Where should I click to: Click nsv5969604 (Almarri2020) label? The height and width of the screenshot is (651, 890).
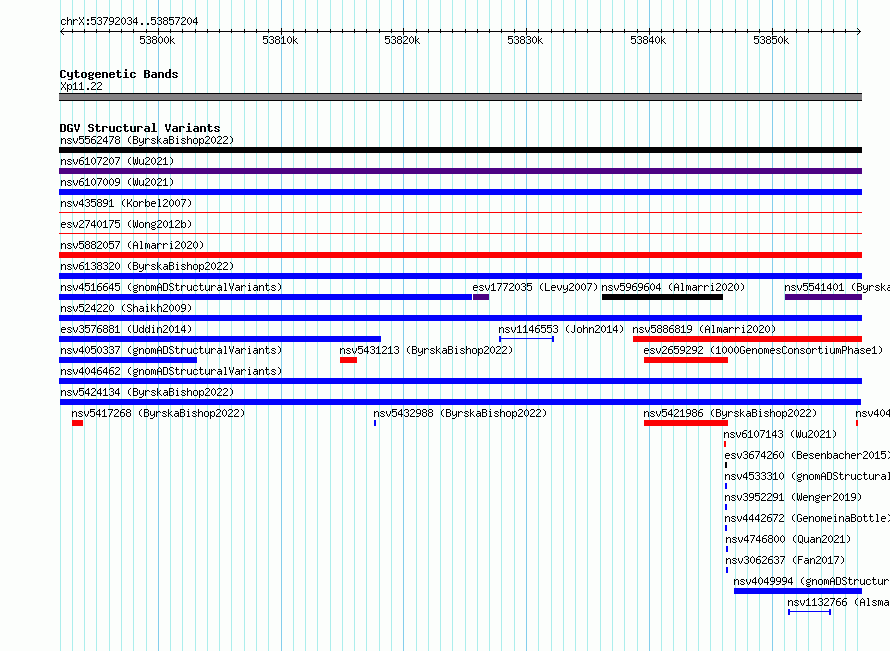tap(673, 287)
